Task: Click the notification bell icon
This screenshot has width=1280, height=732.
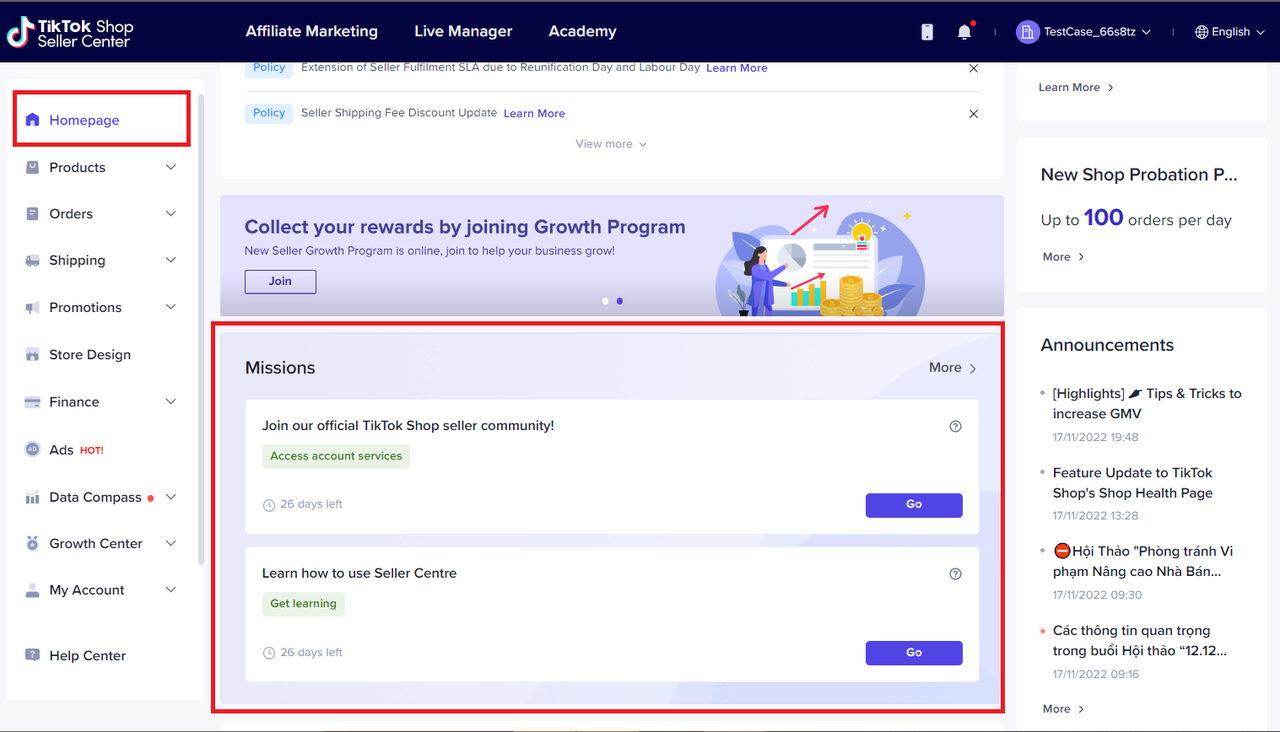Action: pyautogui.click(x=964, y=32)
